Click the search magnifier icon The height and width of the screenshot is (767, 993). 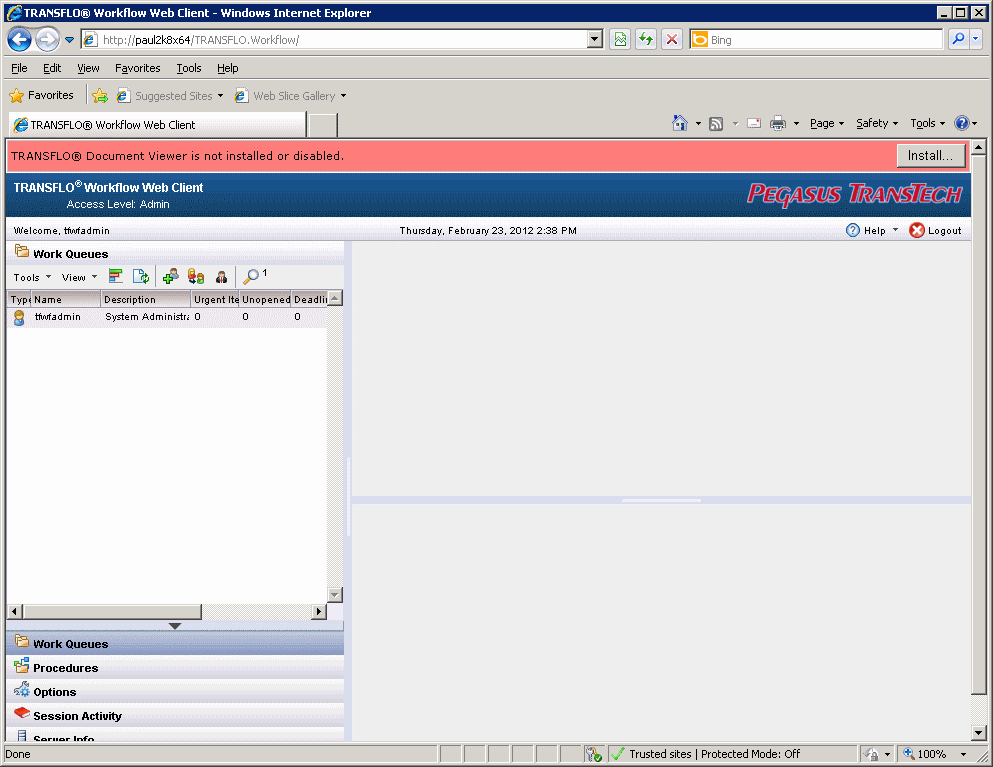point(252,276)
